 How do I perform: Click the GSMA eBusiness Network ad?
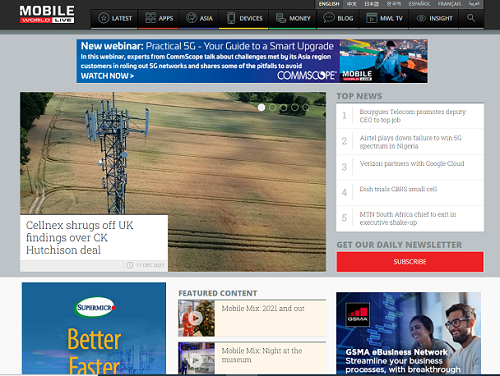pyautogui.click(x=408, y=333)
